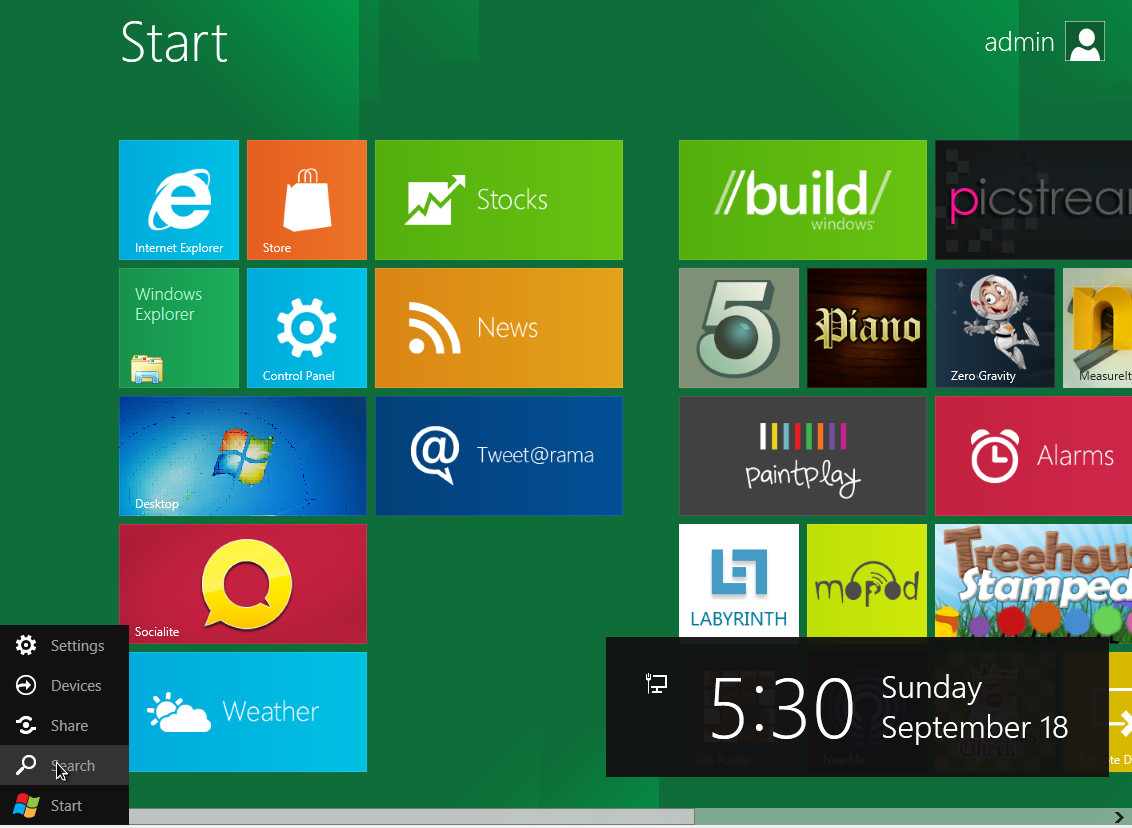Select the Search charm
The width and height of the screenshot is (1132, 828).
pos(64,765)
